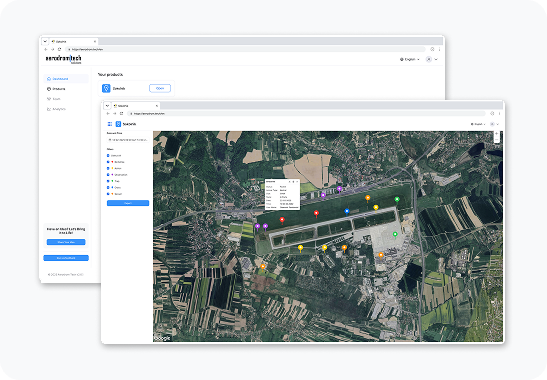Screen dimensions: 547x380
Task: Toggle the blue pin filter checkbox
Action: [108, 187]
